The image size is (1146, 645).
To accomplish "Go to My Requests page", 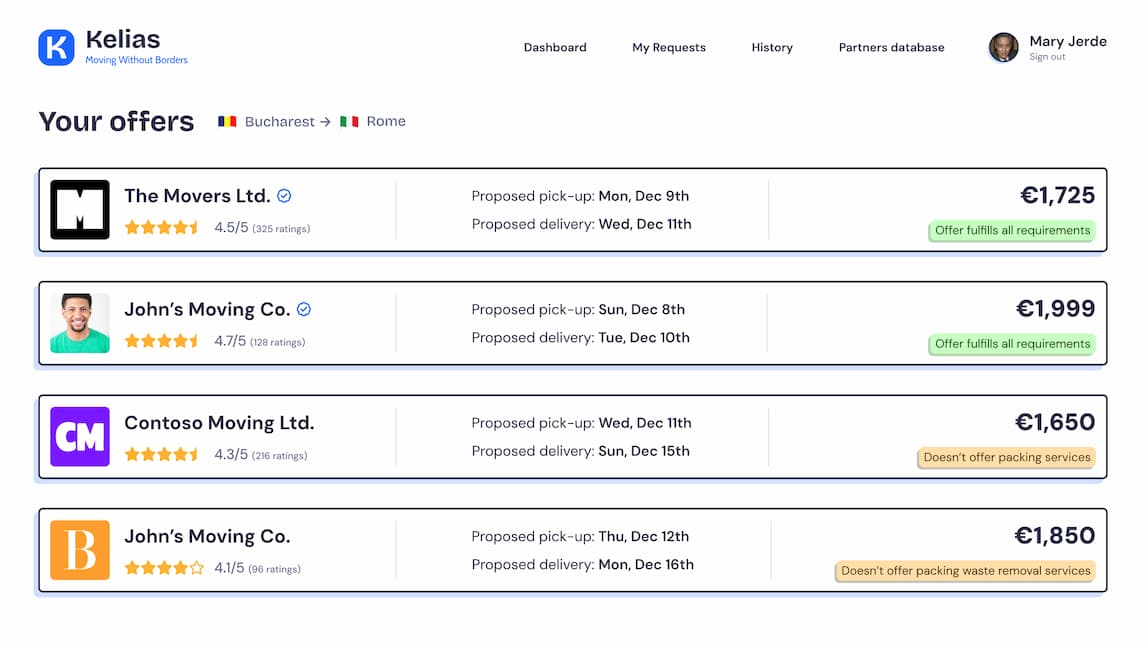I will (669, 47).
